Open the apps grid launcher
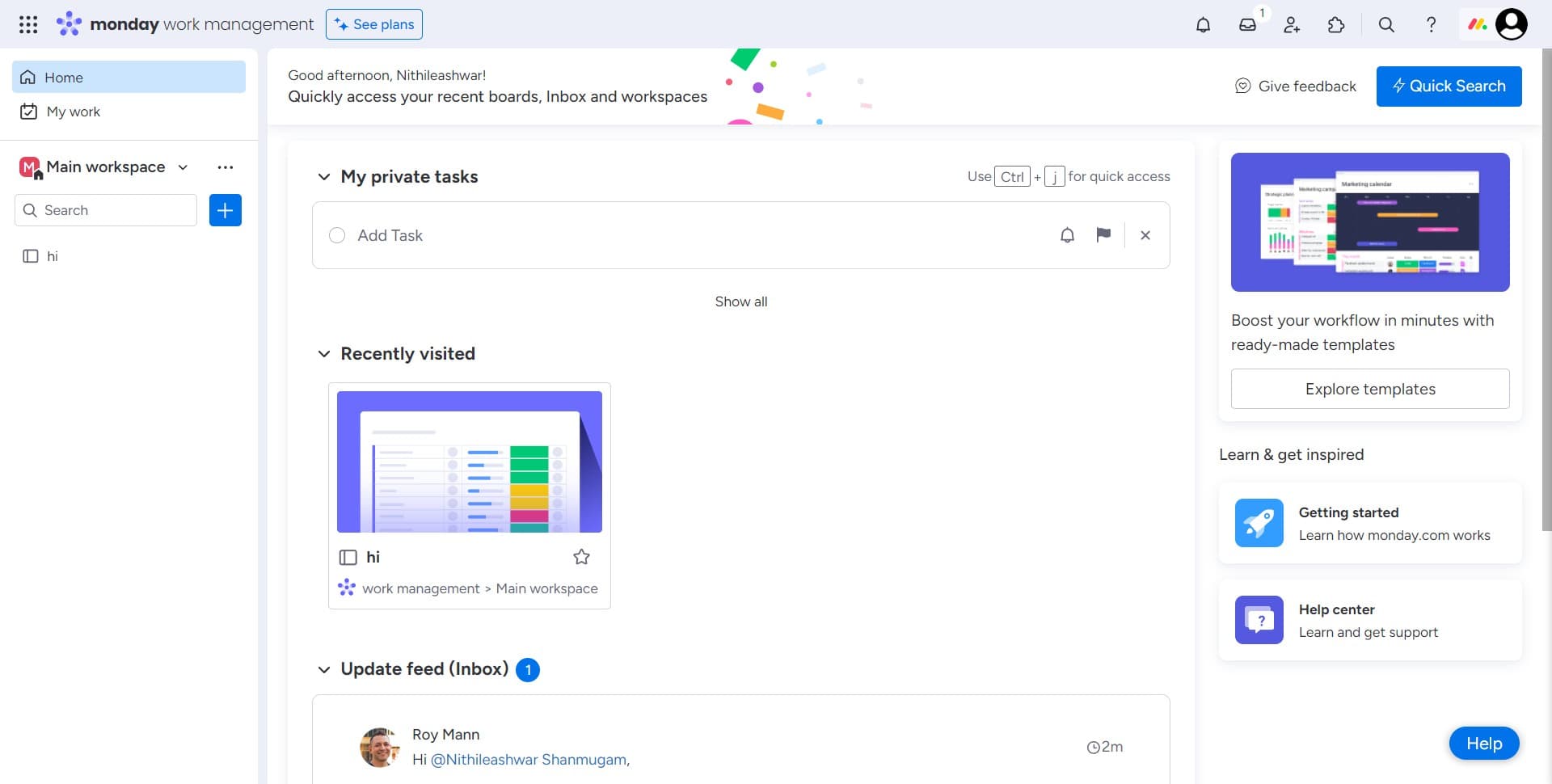Screen dimensions: 1552x784 coord(28,23)
